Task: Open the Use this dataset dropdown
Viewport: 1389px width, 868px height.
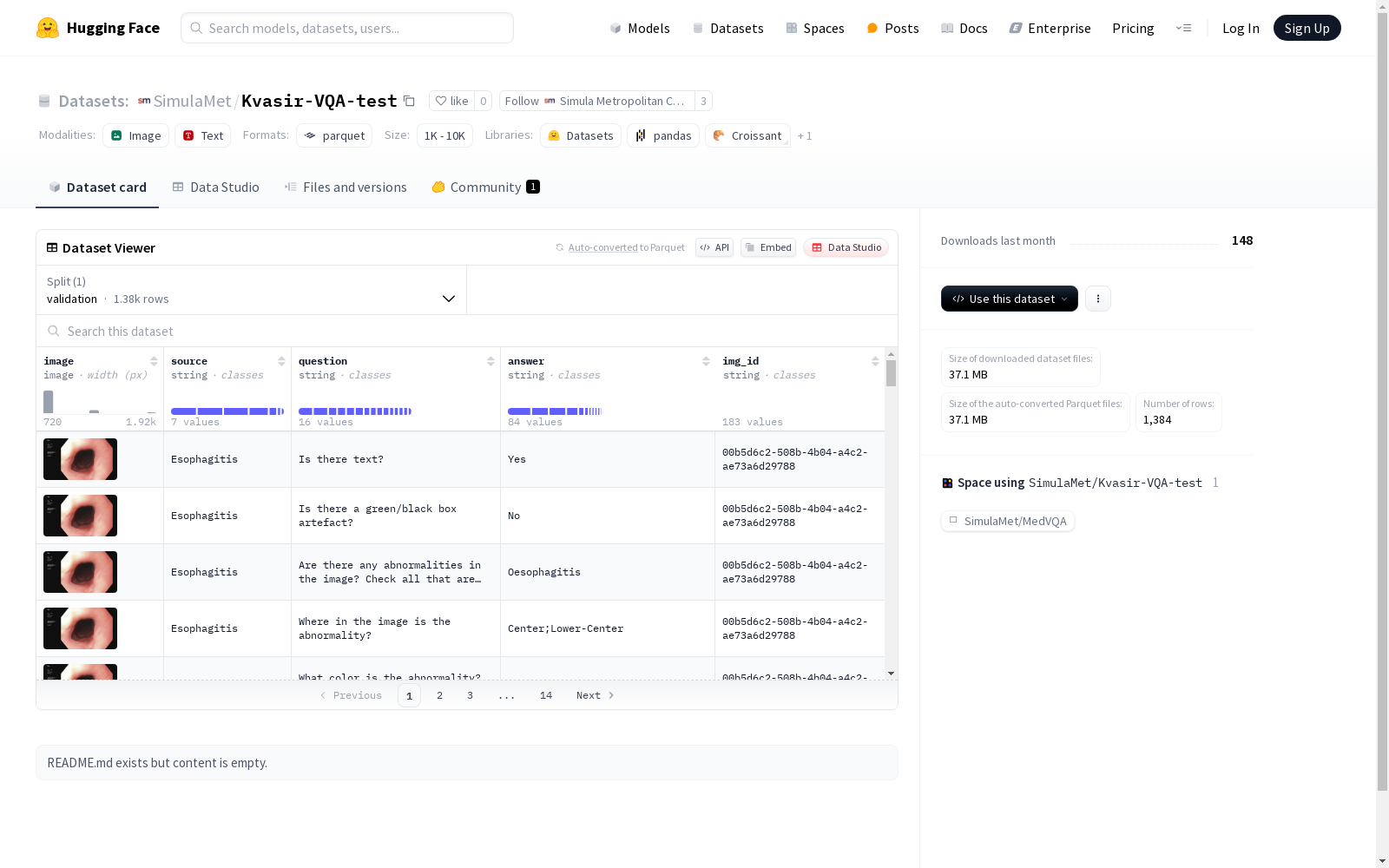Action: pos(1010,299)
